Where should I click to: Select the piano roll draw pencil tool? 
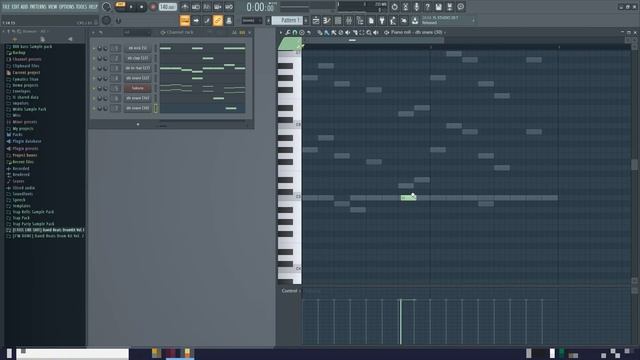[x=320, y=32]
